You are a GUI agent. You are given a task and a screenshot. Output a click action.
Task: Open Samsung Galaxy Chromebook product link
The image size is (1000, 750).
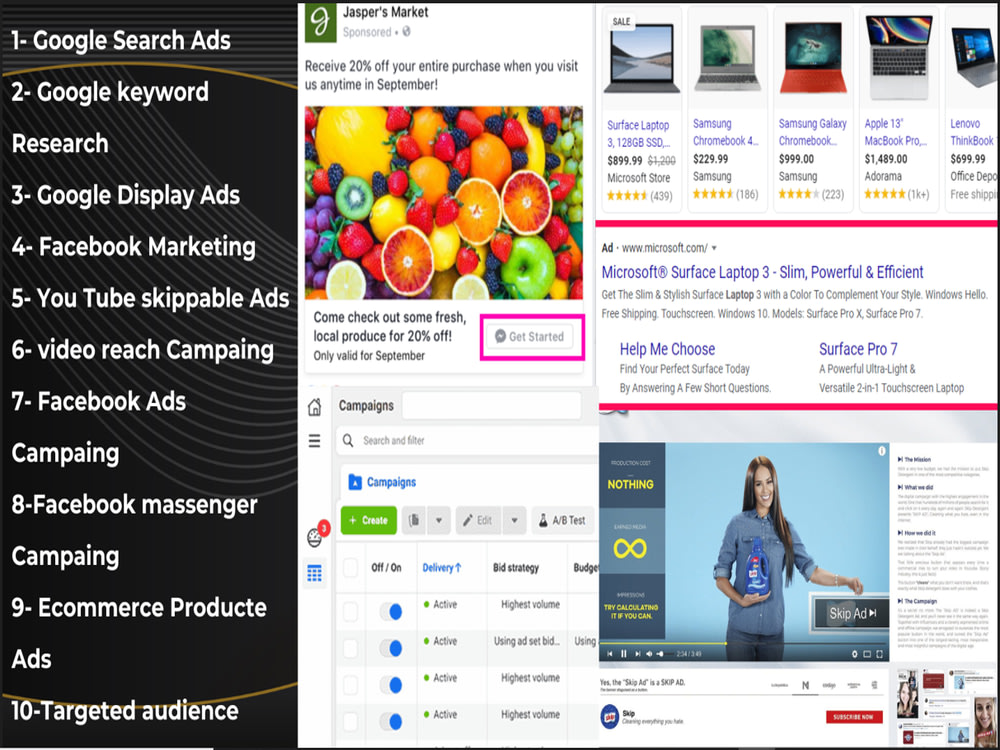click(x=812, y=132)
